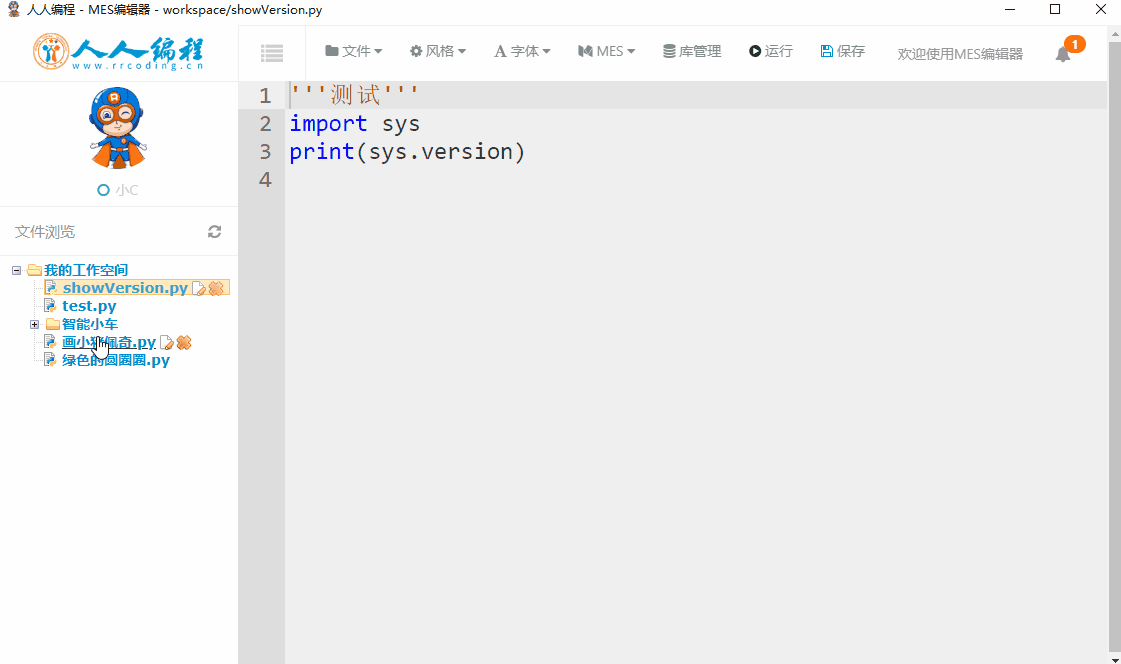Click the 人人编程 logo

pos(118,53)
